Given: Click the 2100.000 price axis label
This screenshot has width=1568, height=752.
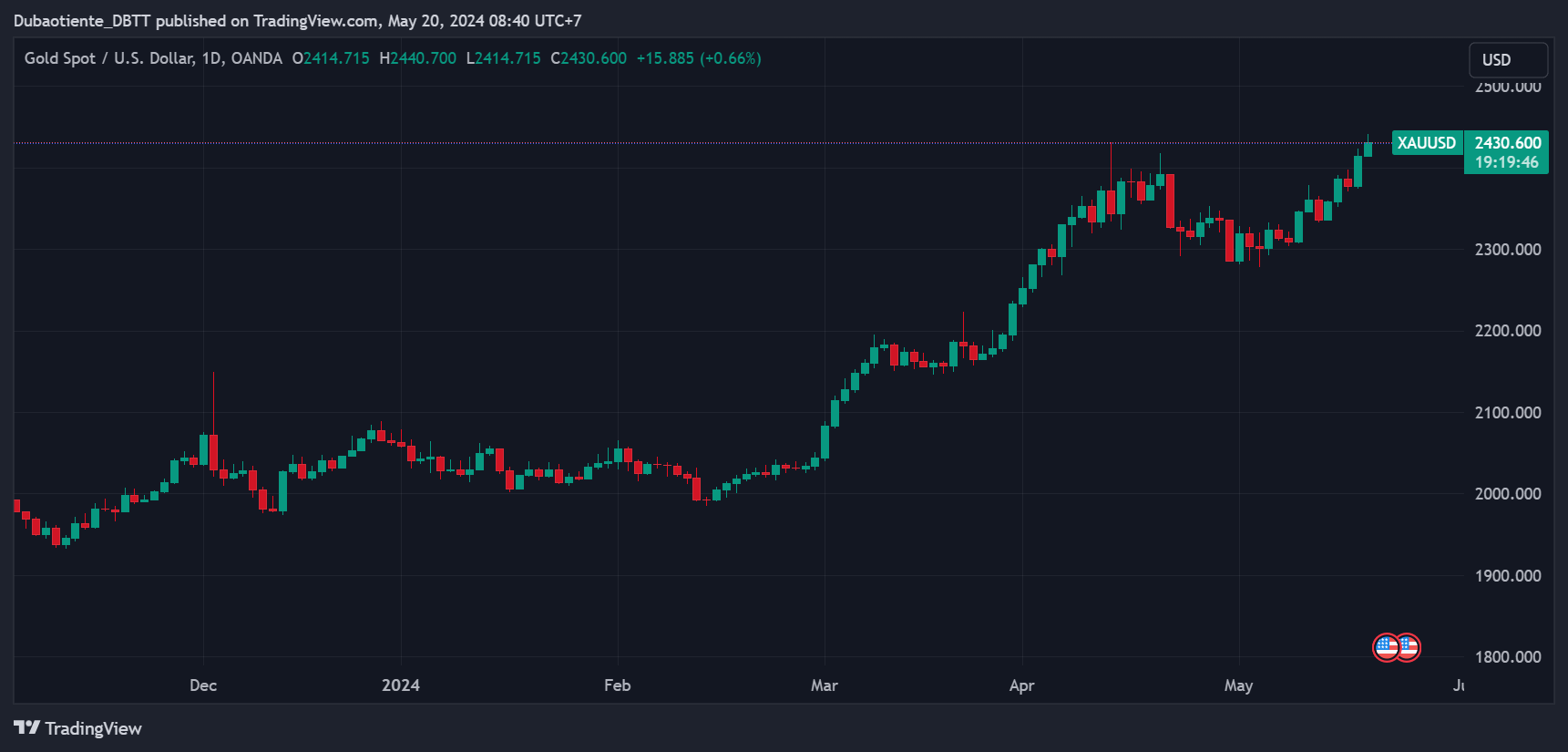Looking at the screenshot, I should coord(1508,413).
